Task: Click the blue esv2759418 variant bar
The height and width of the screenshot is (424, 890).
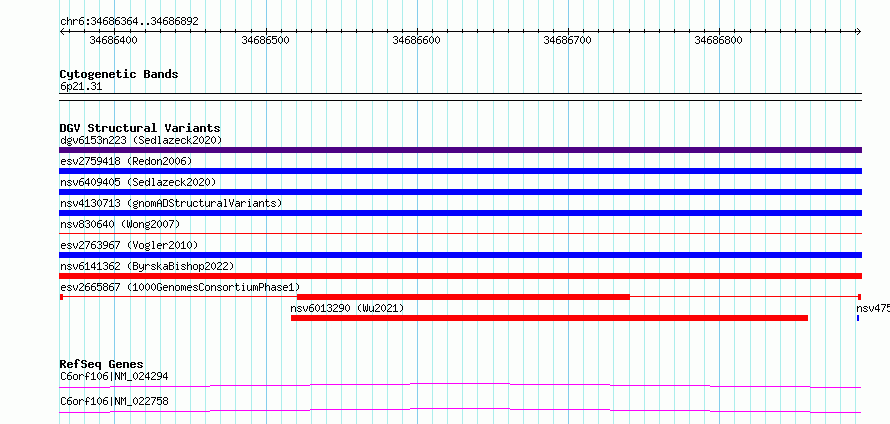Action: click(x=460, y=171)
